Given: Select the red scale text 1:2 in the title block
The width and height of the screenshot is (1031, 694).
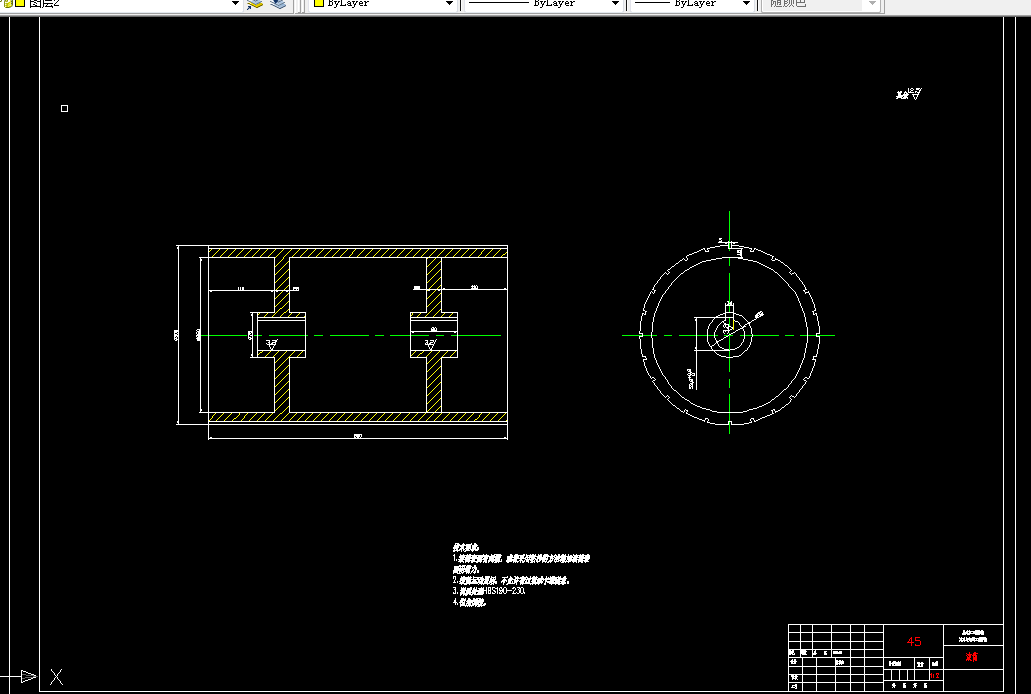Looking at the screenshot, I should coord(934,676).
